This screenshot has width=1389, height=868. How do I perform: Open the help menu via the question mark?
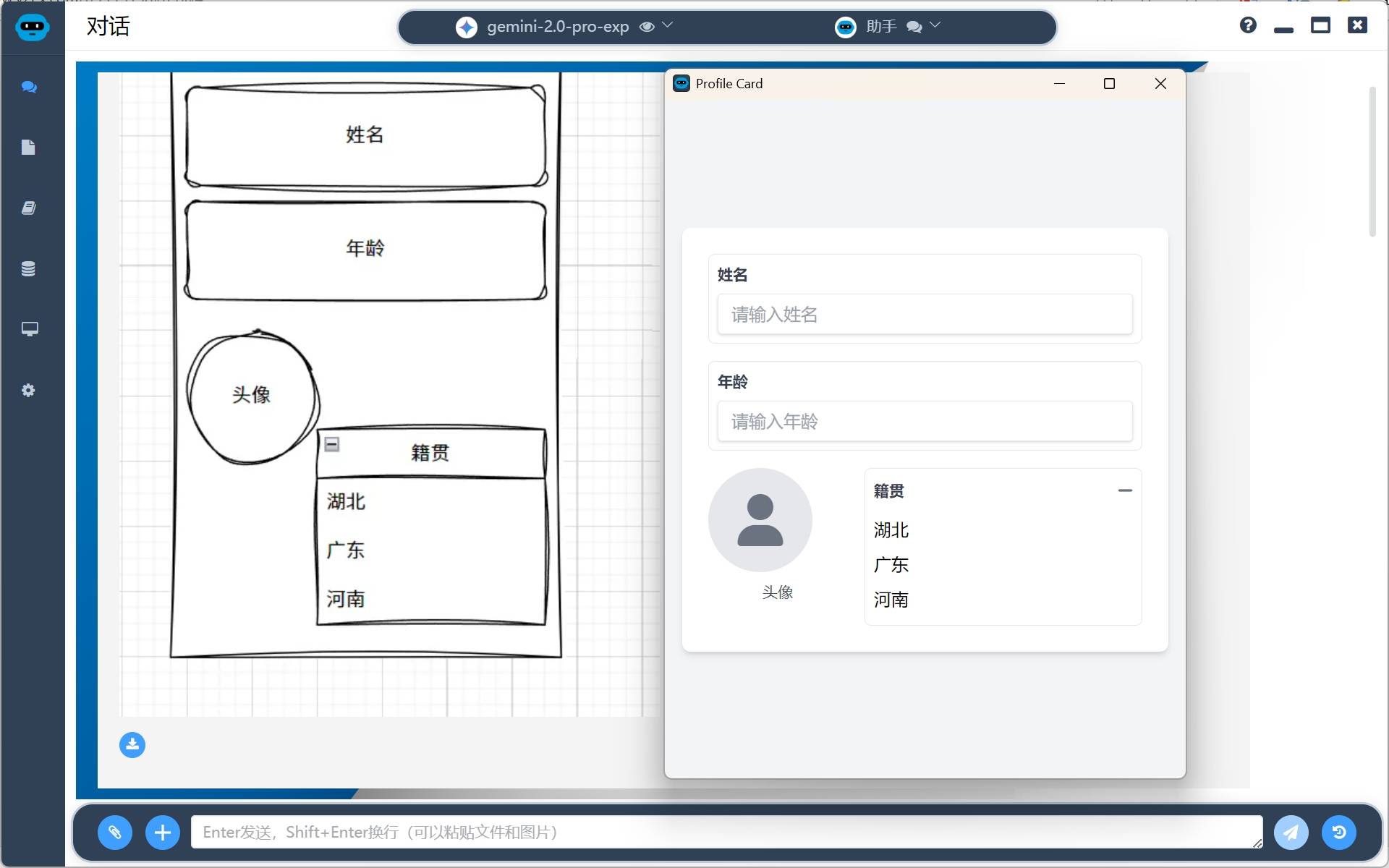coord(1247,25)
